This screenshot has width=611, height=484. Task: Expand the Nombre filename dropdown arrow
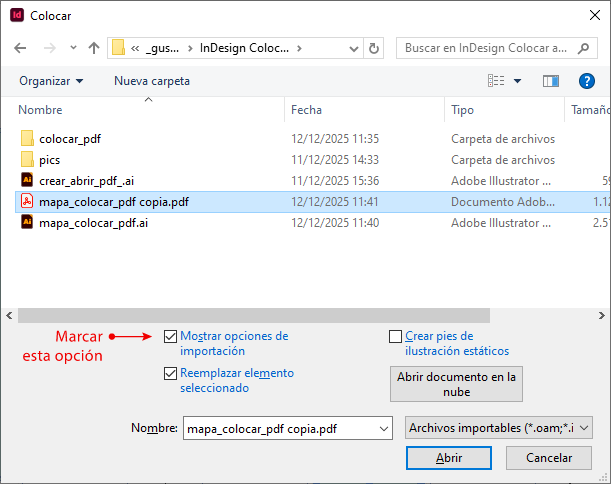tap(384, 429)
